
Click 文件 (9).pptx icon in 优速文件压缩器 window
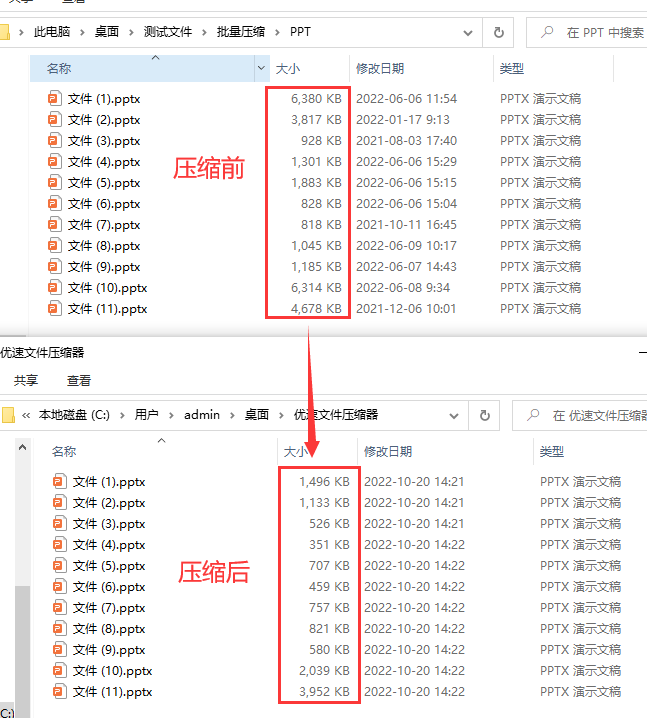60,650
